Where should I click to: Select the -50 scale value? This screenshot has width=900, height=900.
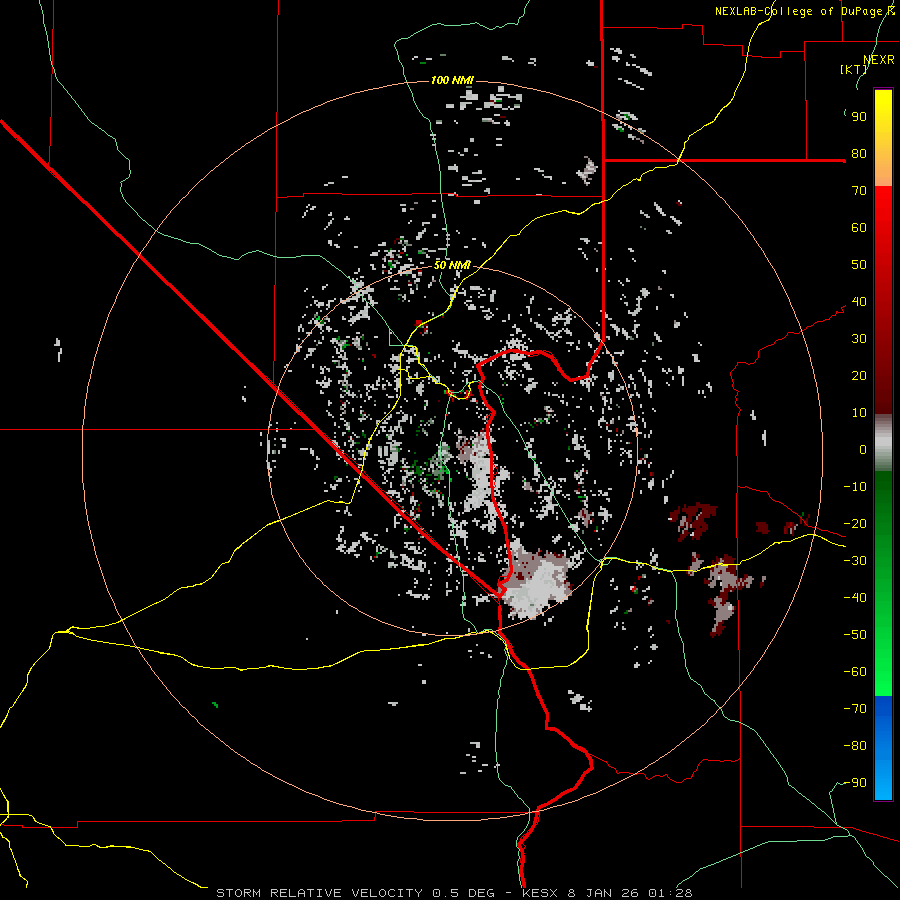pyautogui.click(x=855, y=635)
